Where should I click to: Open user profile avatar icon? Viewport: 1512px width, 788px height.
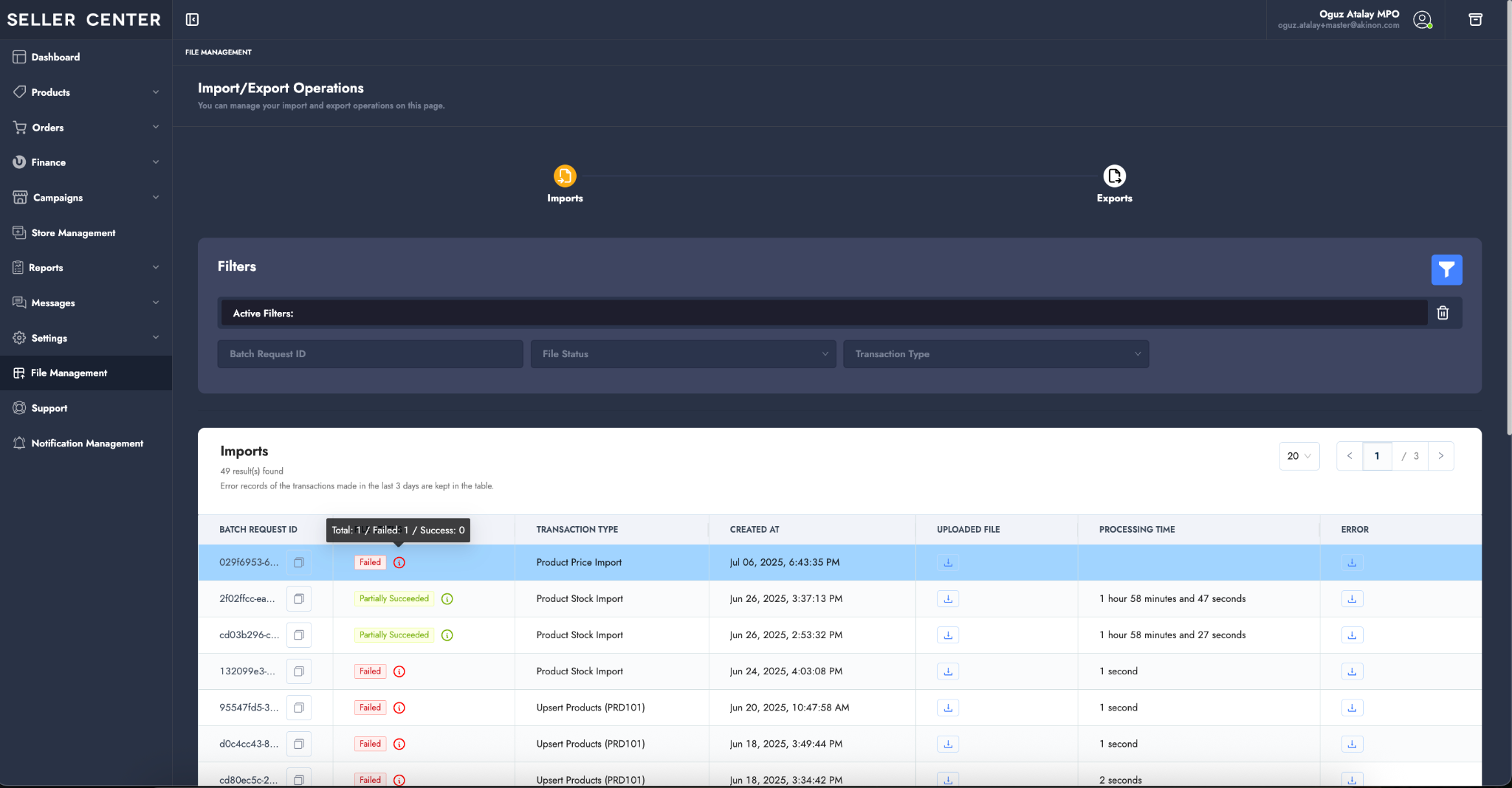click(1422, 20)
